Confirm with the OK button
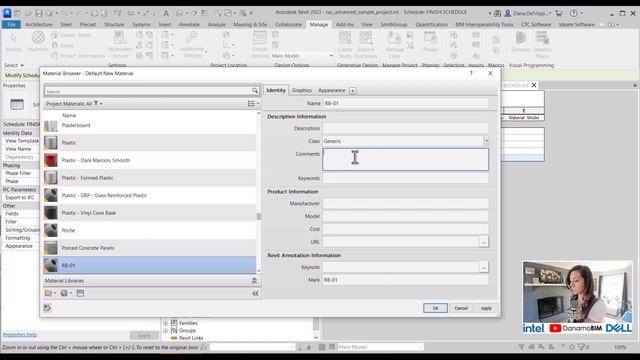Screen dimensions: 640x360 point(435,308)
